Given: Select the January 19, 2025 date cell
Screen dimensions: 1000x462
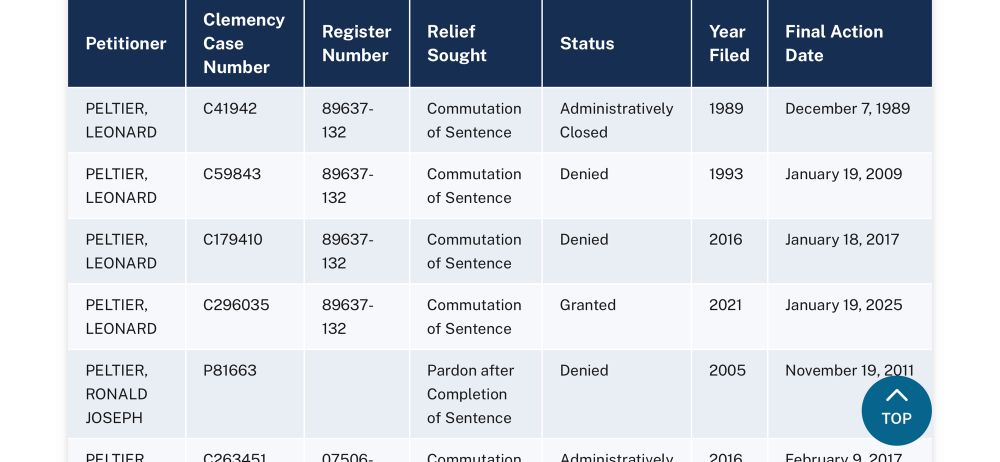Looking at the screenshot, I should (x=850, y=317).
